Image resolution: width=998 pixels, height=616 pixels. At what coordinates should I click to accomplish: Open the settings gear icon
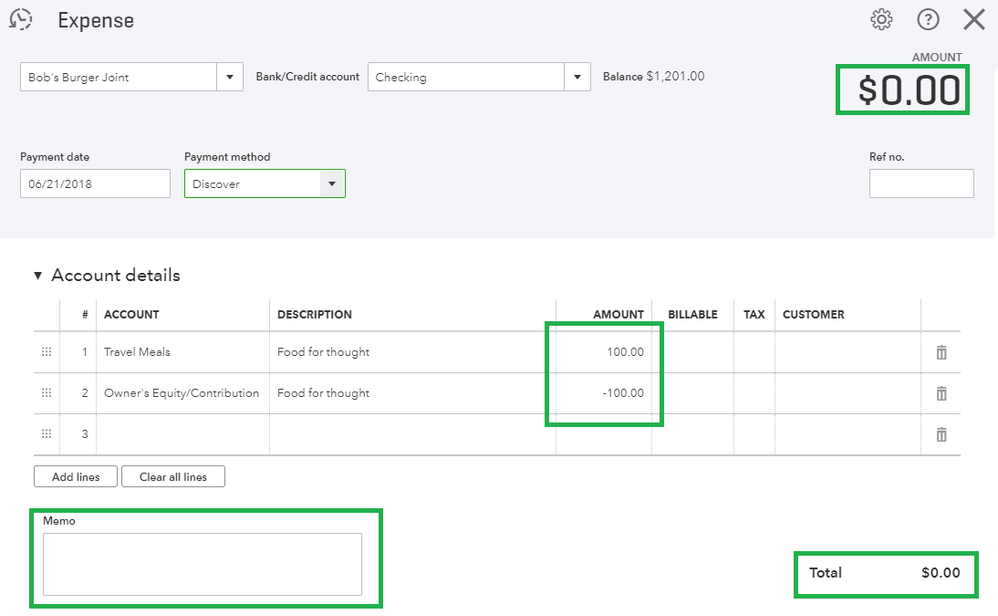pos(881,19)
